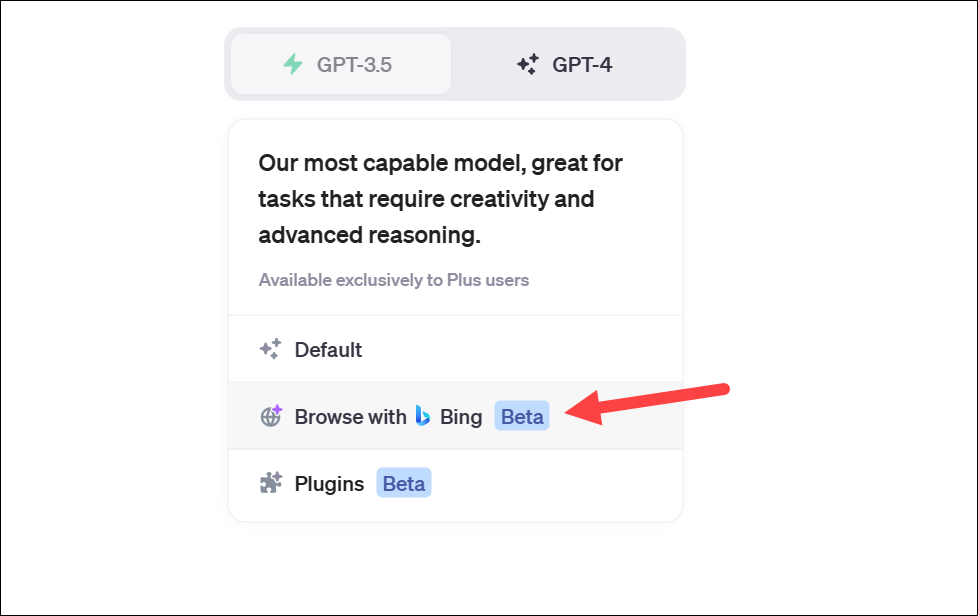Click the sparkles icon beside Default
This screenshot has height=616, width=978.
click(271, 349)
